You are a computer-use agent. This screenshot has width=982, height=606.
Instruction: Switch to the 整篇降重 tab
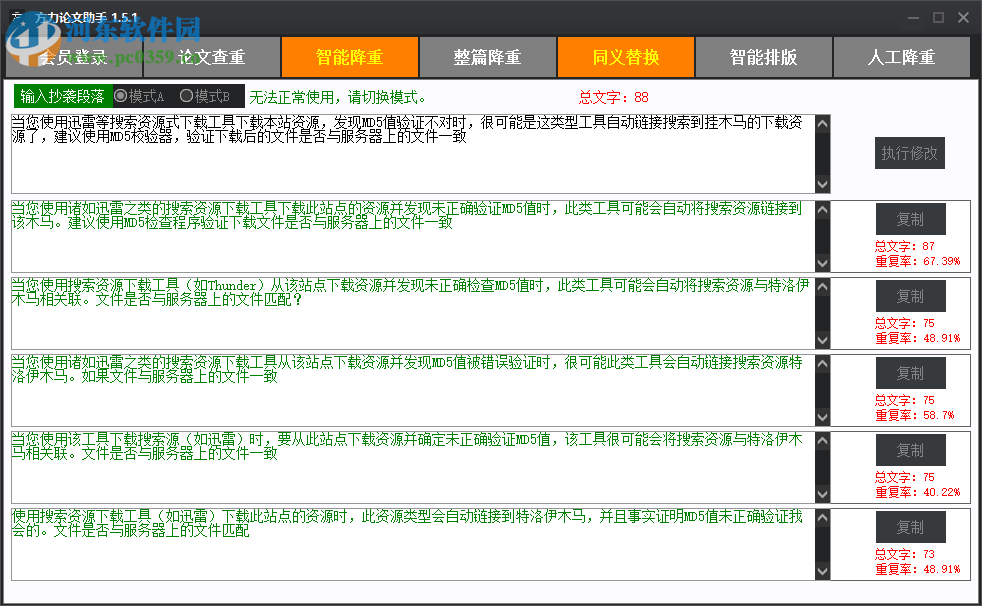point(487,57)
